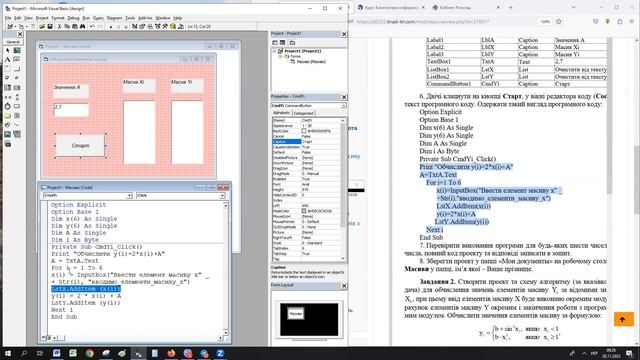Open the Click procedure dropdown in code window
The height and width of the screenshot is (360, 640).
pos(222,196)
